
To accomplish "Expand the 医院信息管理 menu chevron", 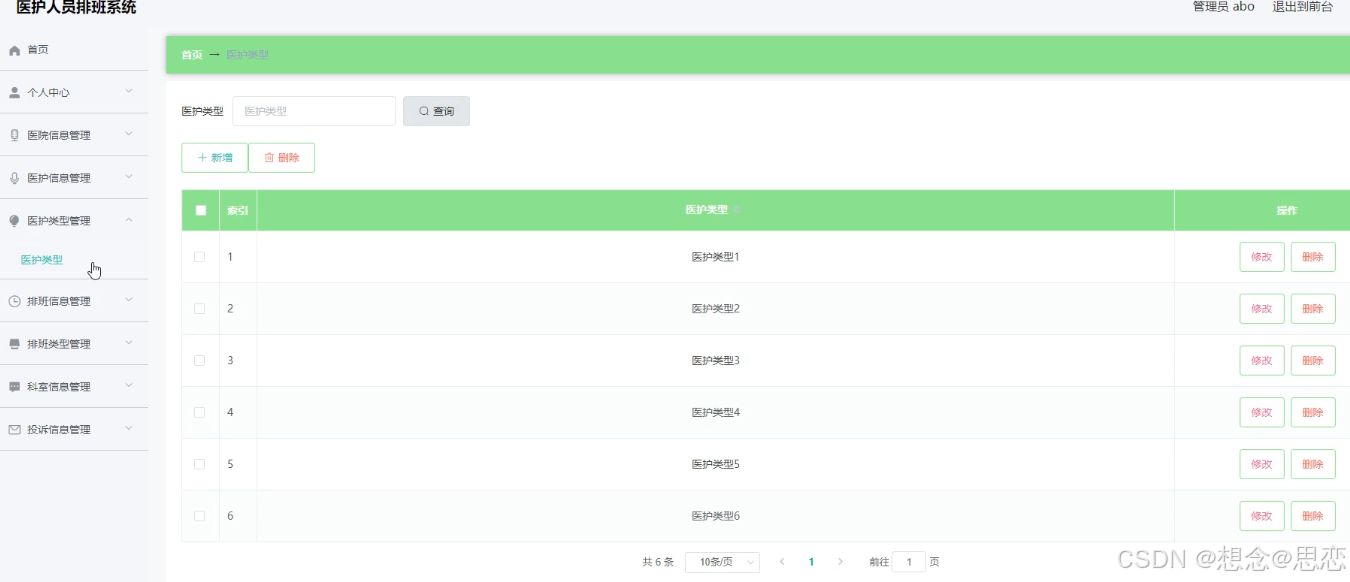I will (x=129, y=135).
